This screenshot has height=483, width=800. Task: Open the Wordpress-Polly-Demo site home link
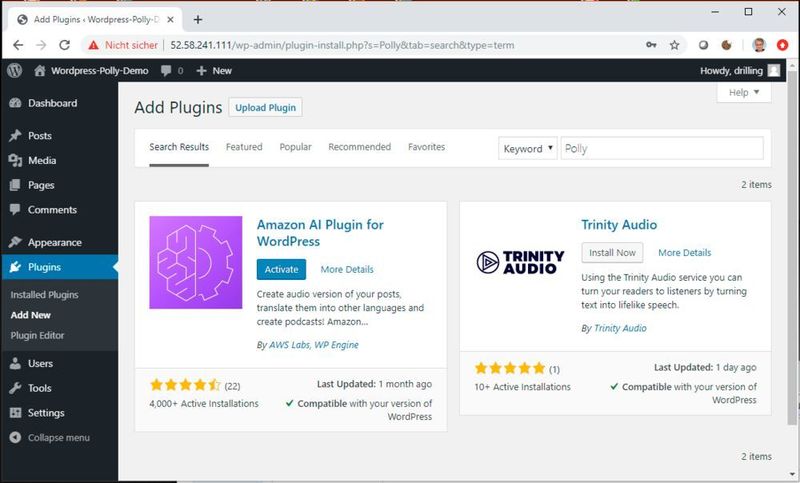click(91, 71)
